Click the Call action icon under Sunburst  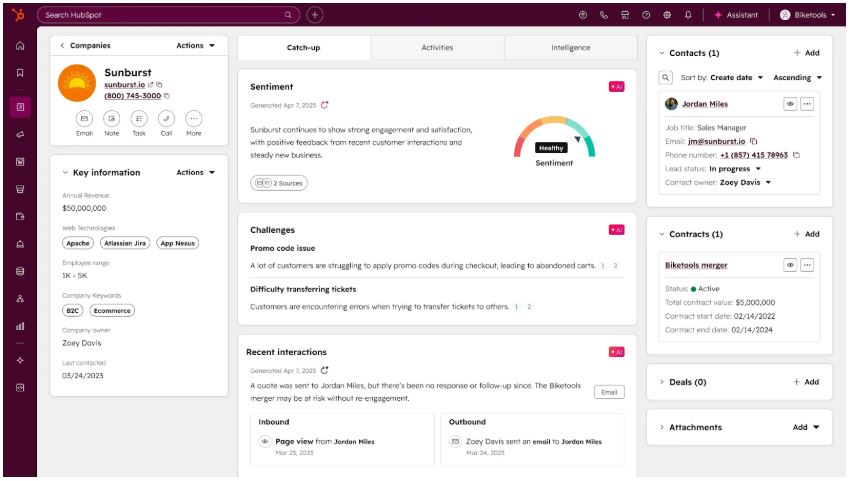[166, 118]
